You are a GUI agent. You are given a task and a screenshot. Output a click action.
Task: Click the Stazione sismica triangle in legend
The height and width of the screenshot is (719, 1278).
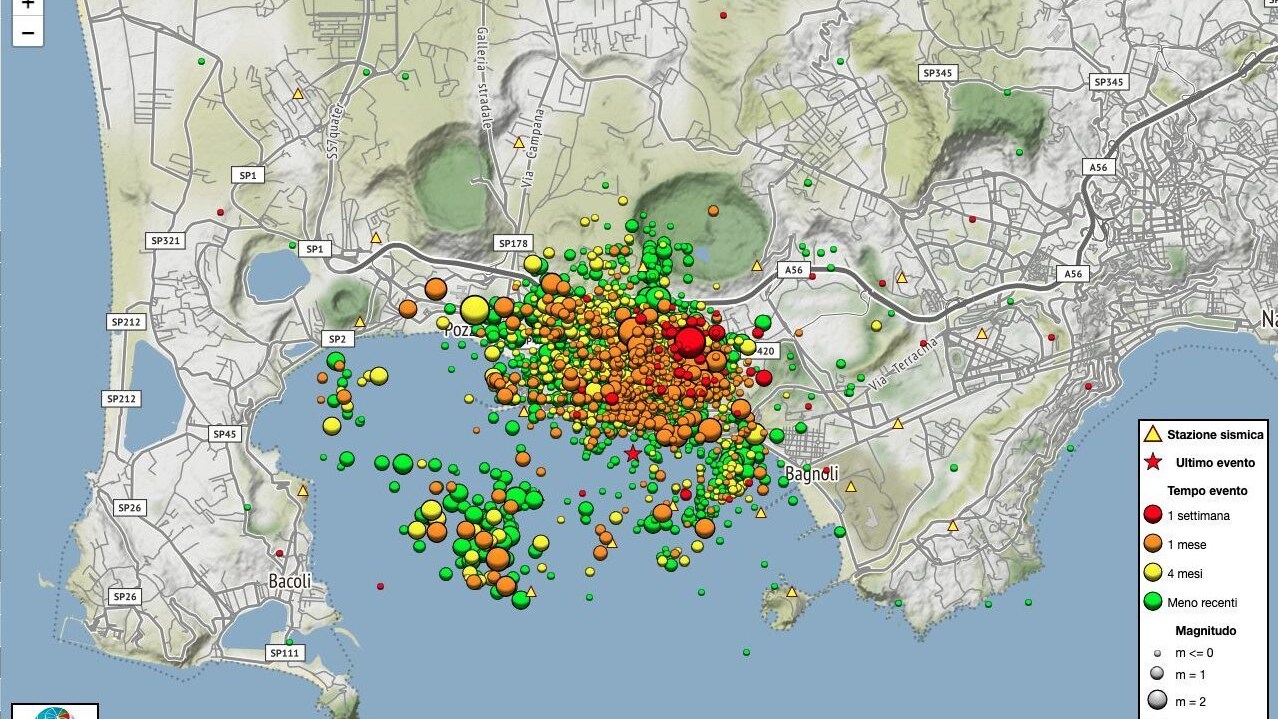coord(1152,434)
